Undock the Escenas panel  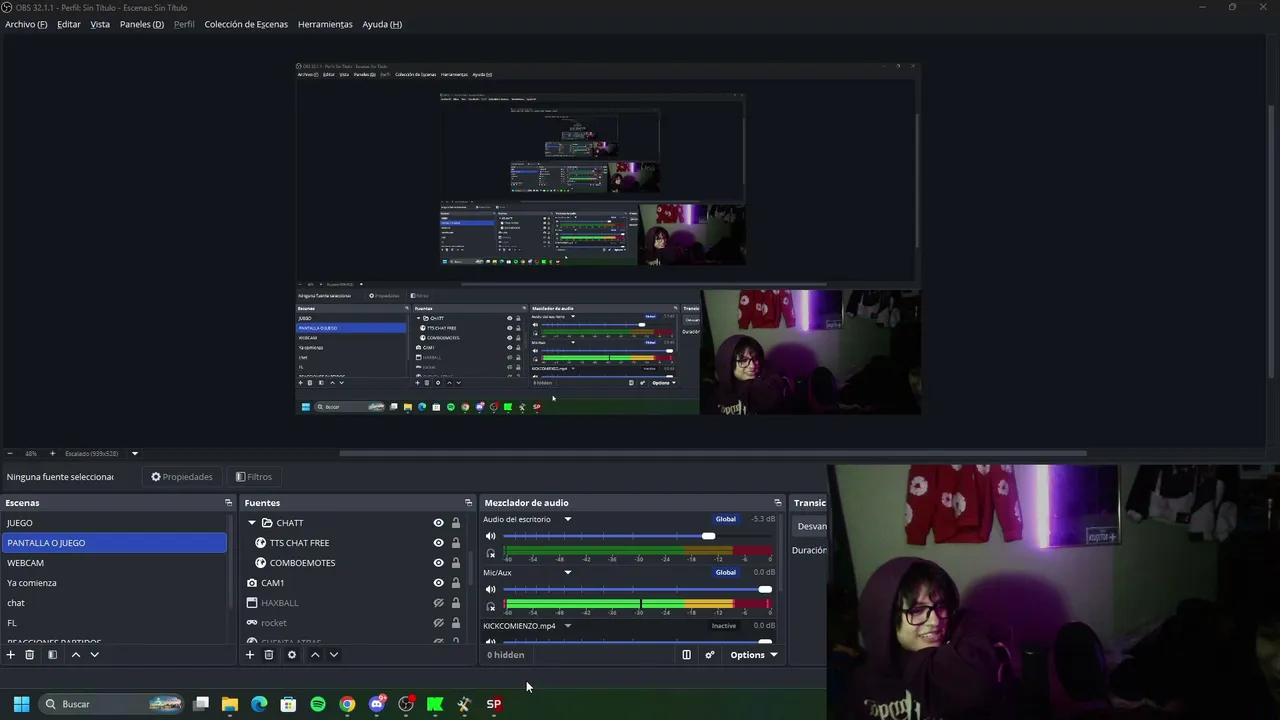228,503
